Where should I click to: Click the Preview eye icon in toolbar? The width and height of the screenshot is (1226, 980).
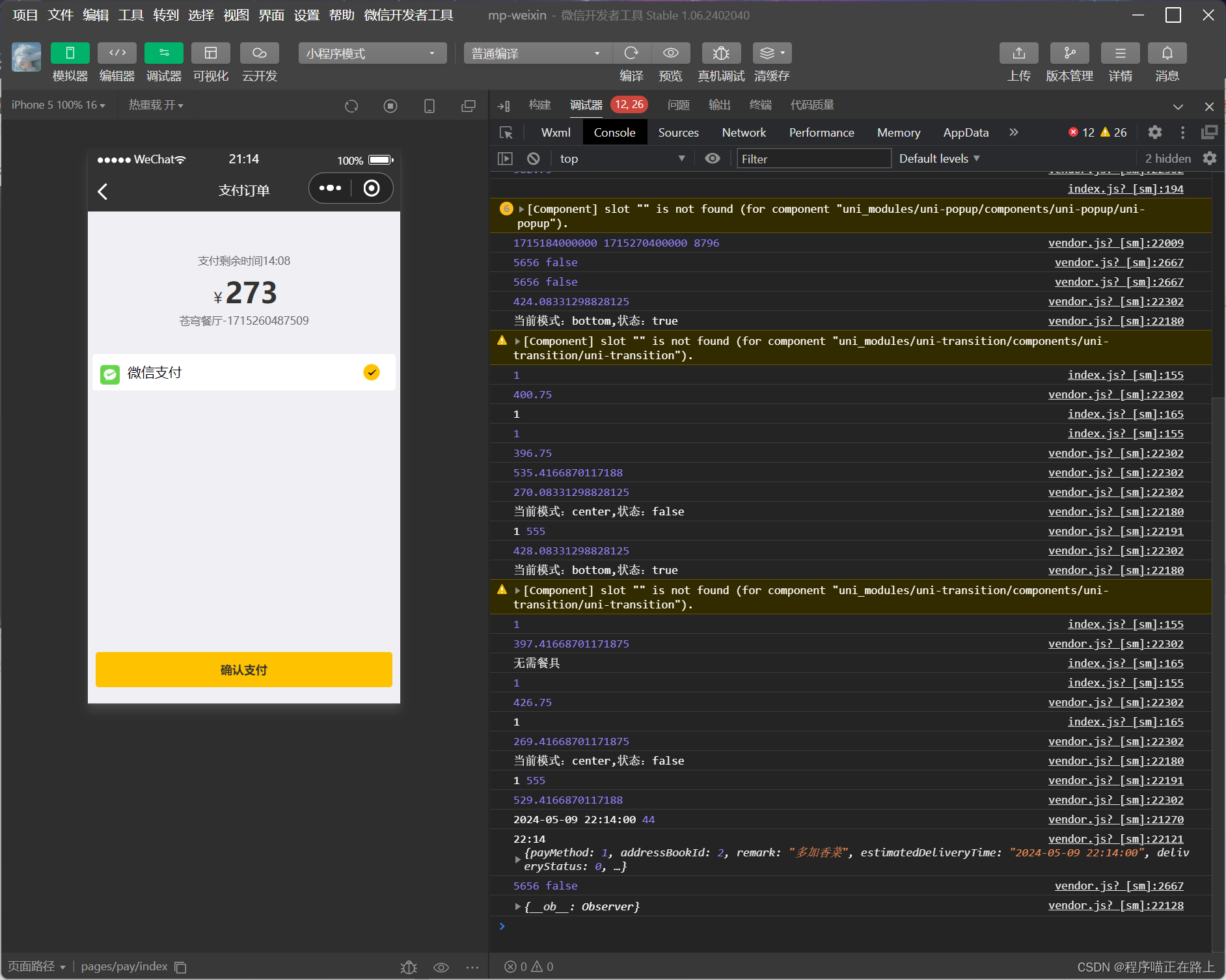pos(671,53)
